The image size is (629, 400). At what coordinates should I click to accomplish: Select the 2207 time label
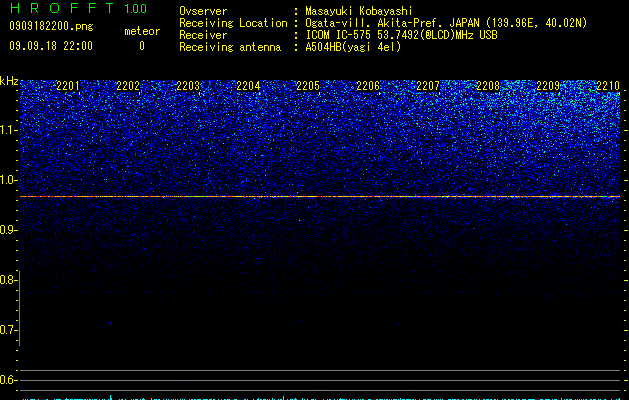coord(428,85)
